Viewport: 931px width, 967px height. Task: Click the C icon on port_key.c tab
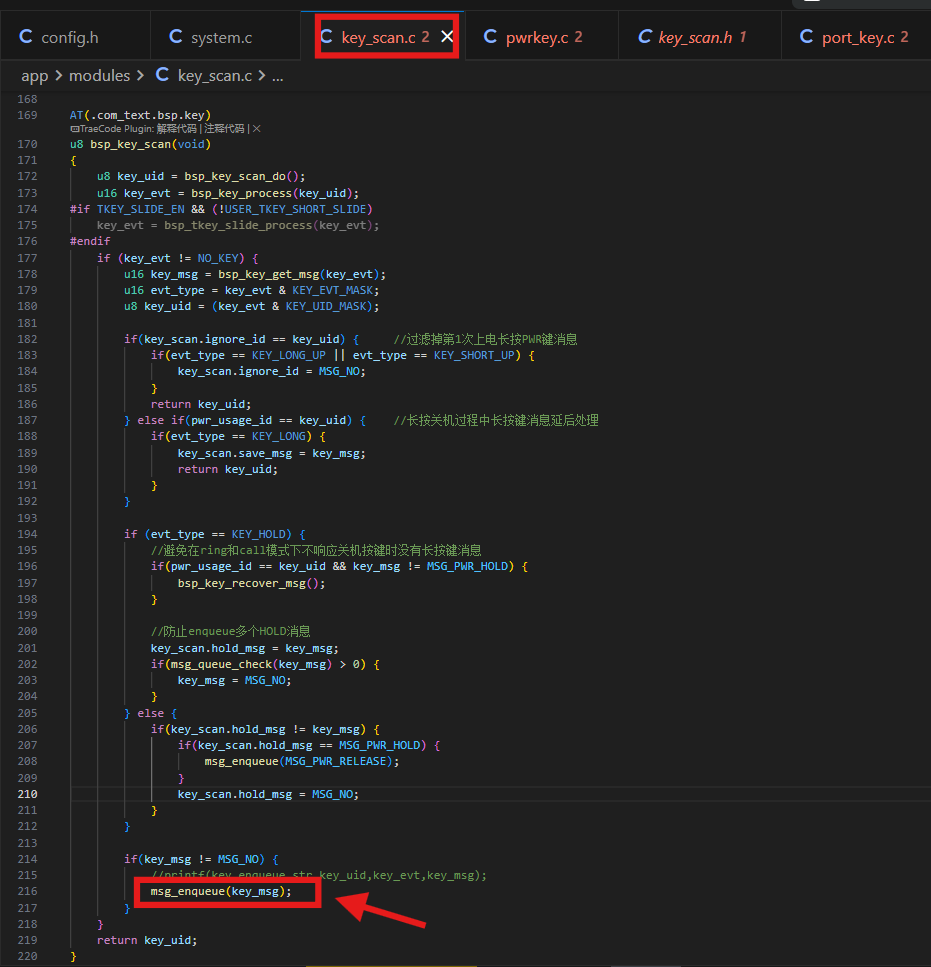[806, 37]
